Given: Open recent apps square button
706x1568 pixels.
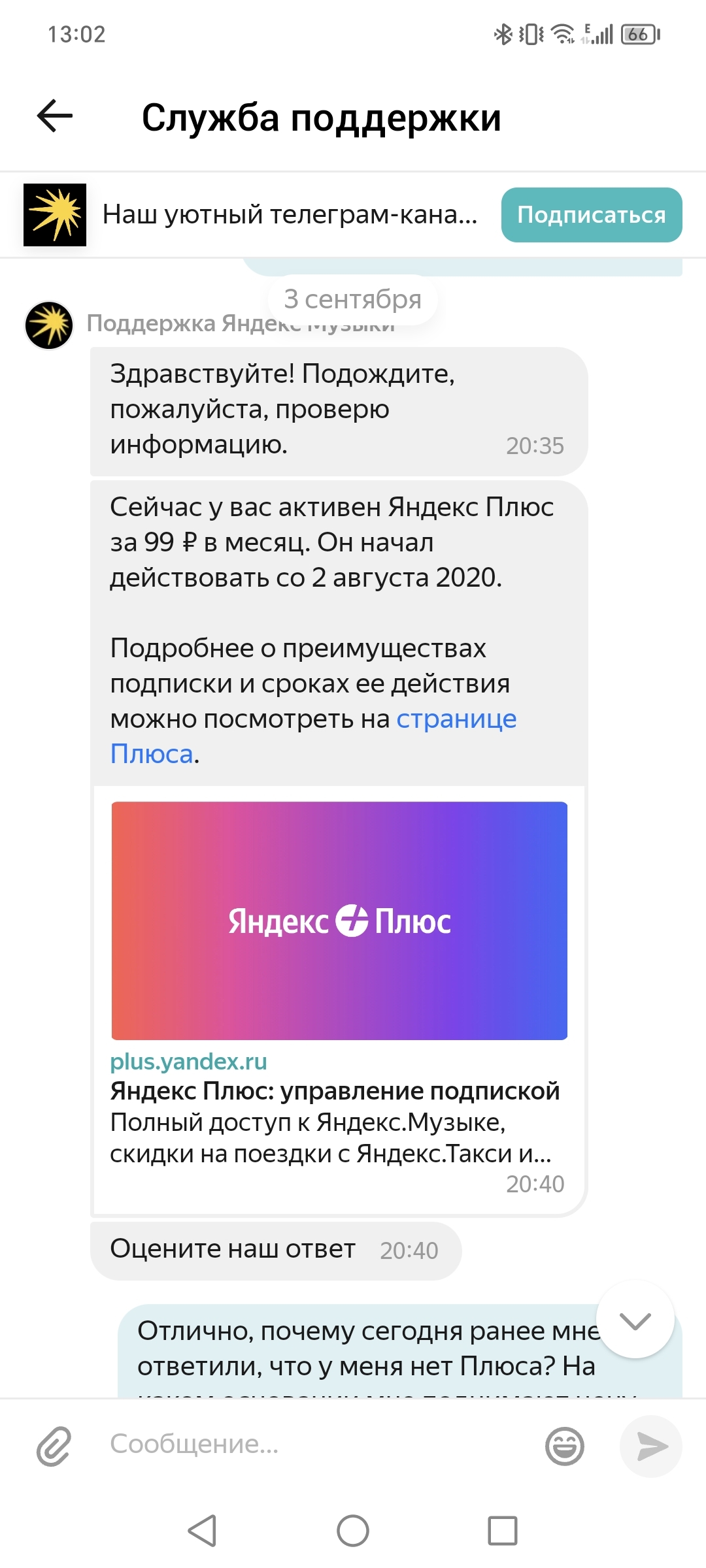Looking at the screenshot, I should point(503,1530).
